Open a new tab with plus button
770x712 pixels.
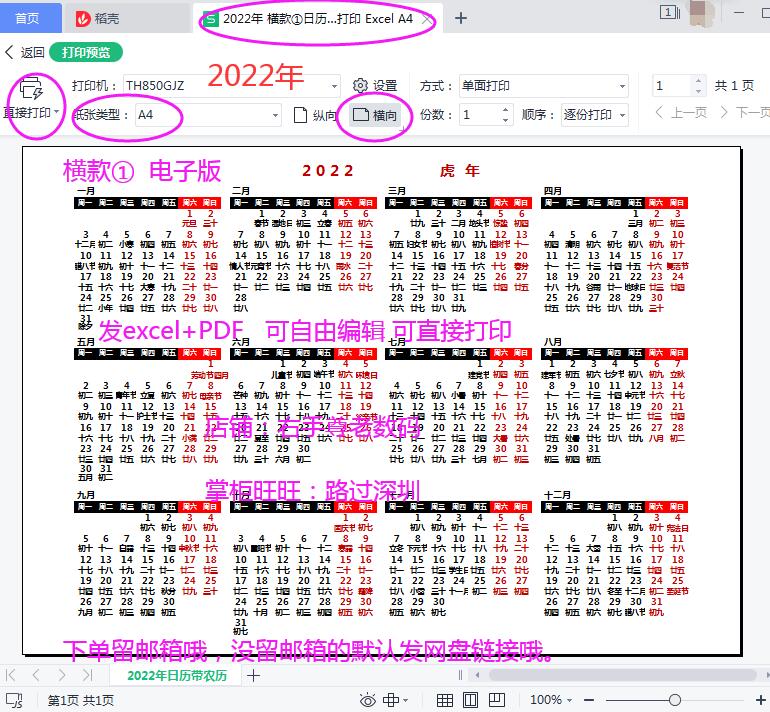[461, 18]
